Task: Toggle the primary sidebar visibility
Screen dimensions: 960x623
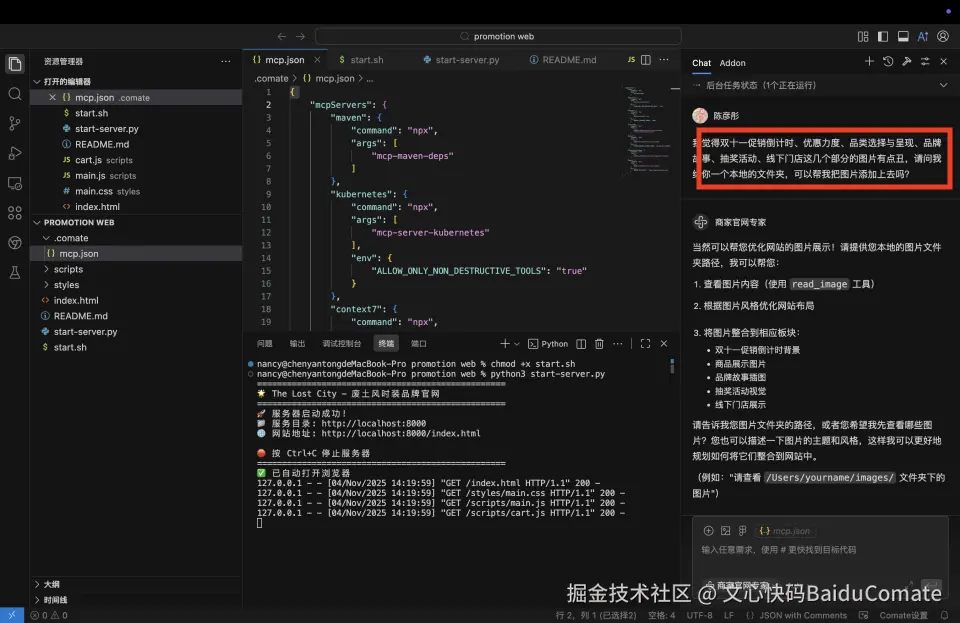Action: point(883,37)
